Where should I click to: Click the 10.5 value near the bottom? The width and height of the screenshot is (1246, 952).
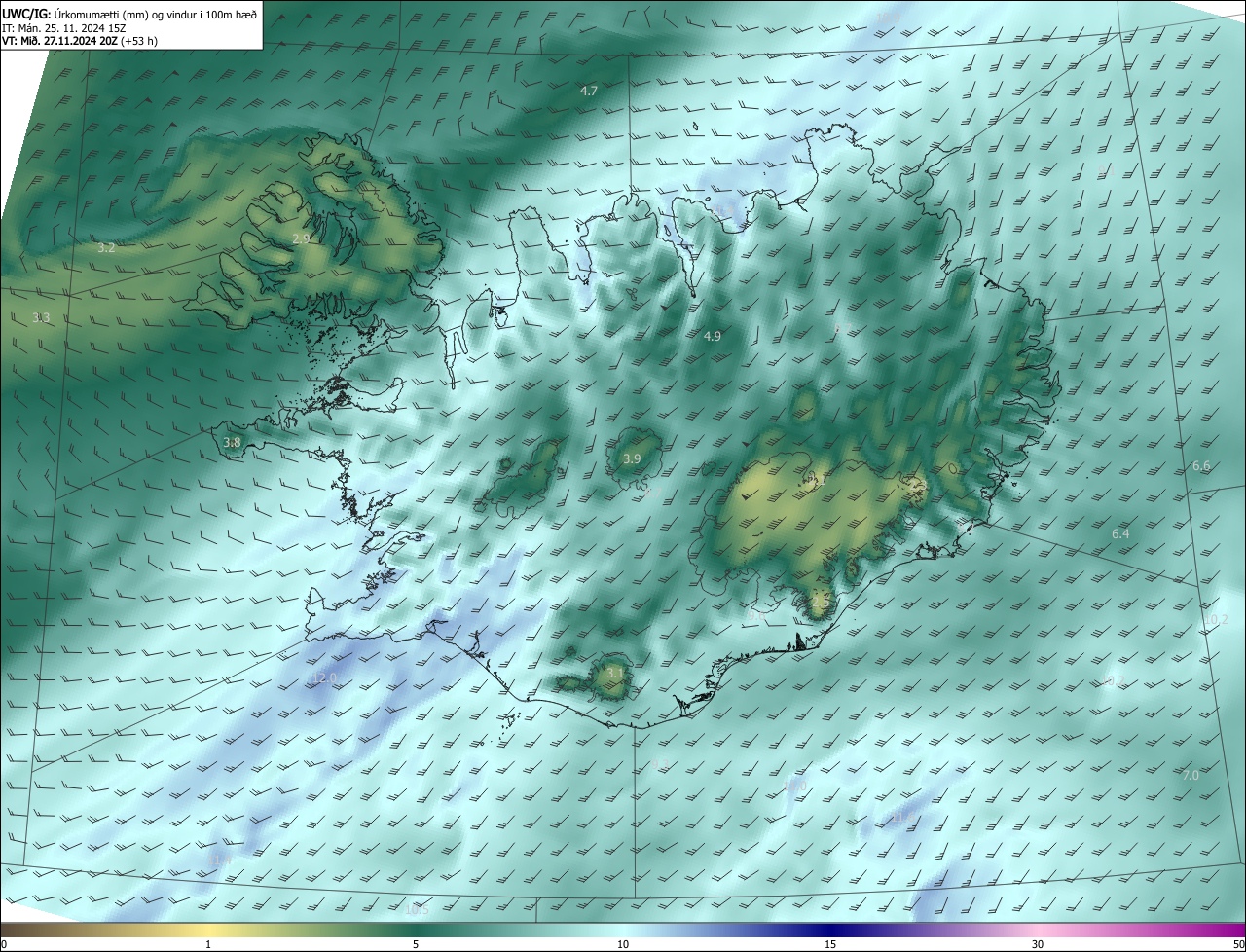coord(416,910)
